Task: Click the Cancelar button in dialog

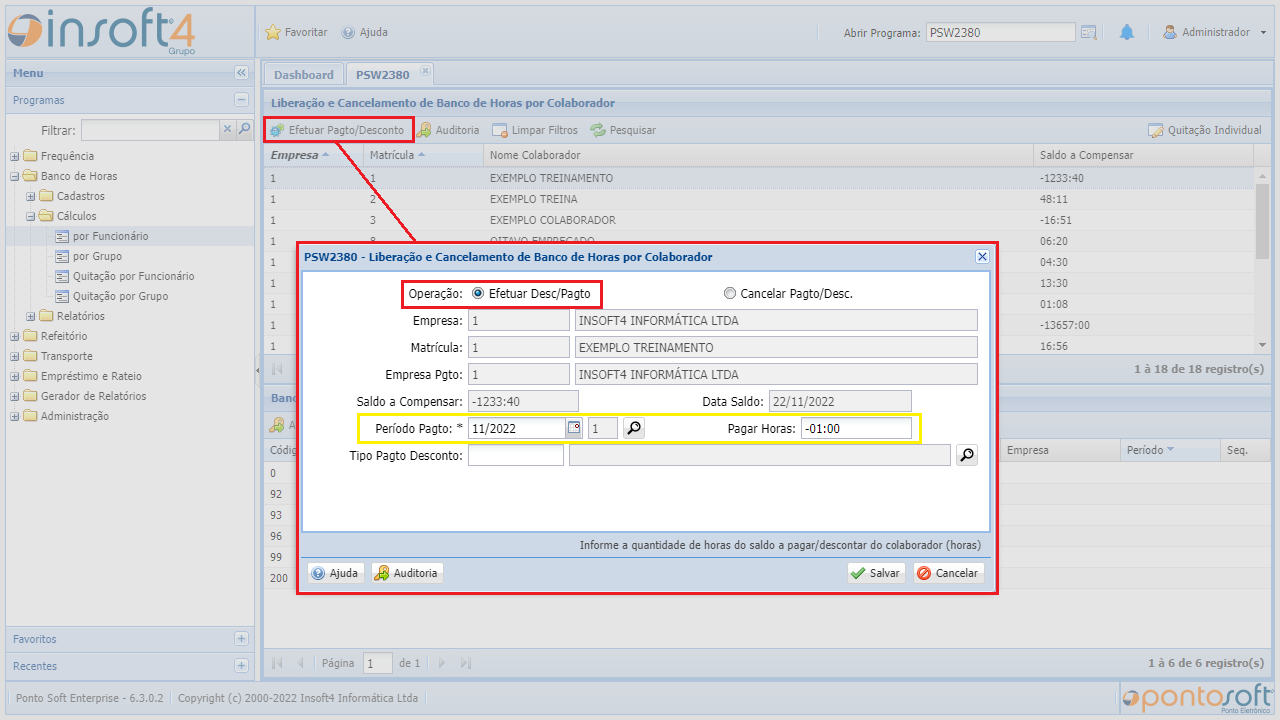Action: coord(948,573)
